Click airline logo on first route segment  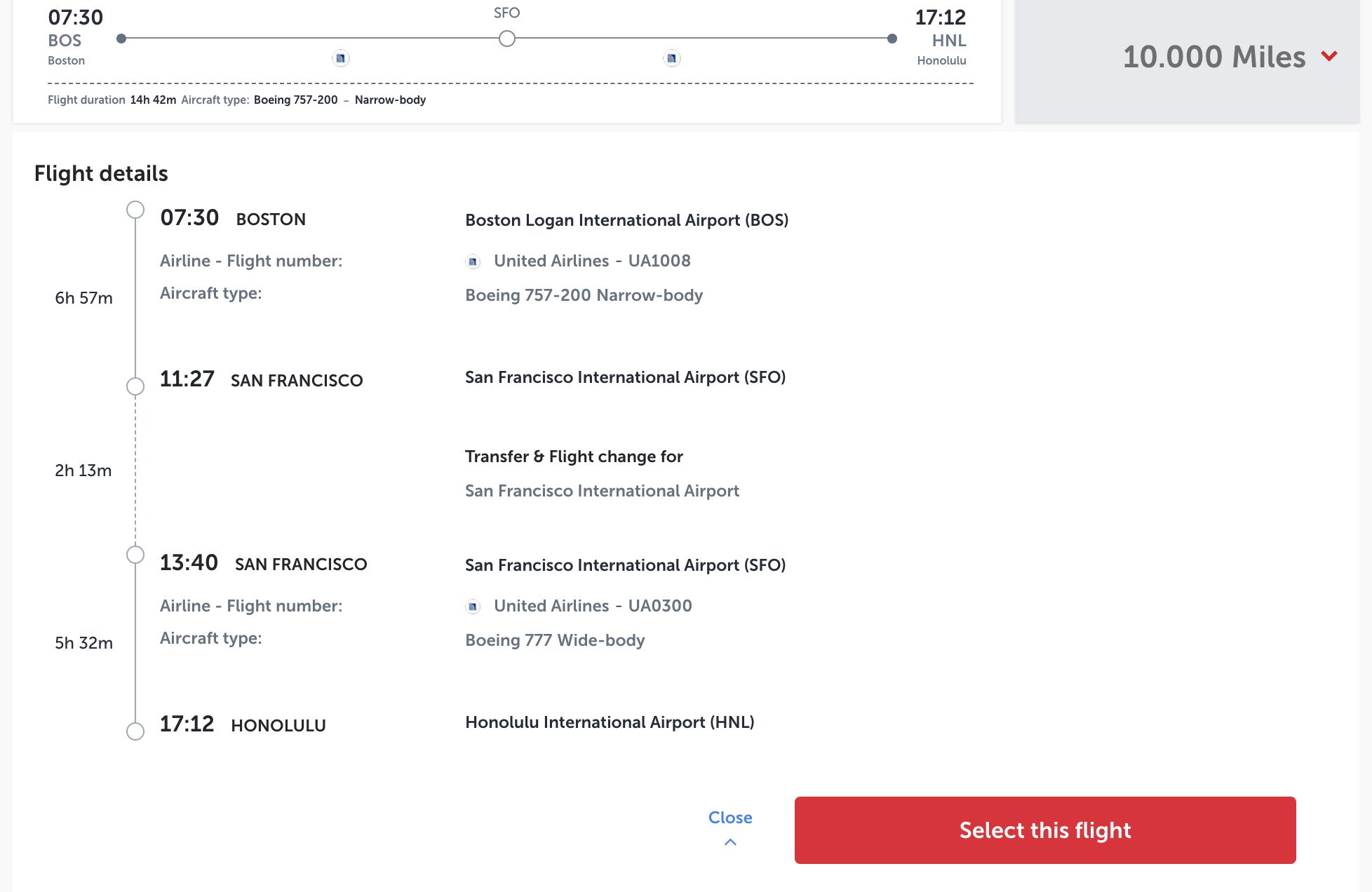click(341, 58)
